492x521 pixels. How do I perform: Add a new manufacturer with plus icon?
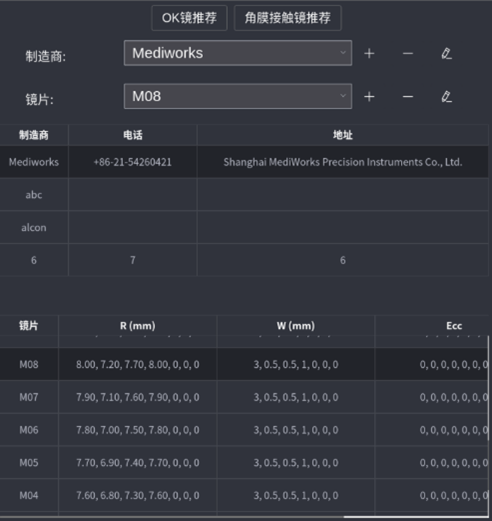(369, 53)
